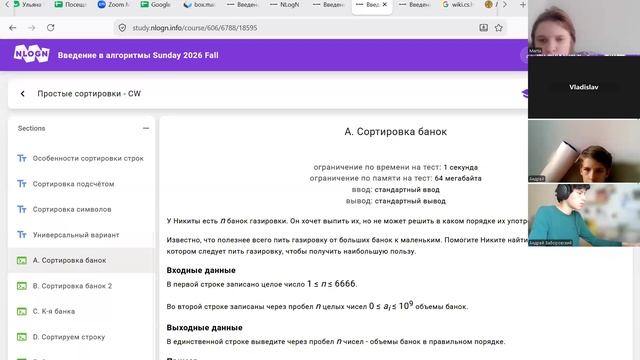Open text icon beside Особенности сортировки строк

(22, 158)
